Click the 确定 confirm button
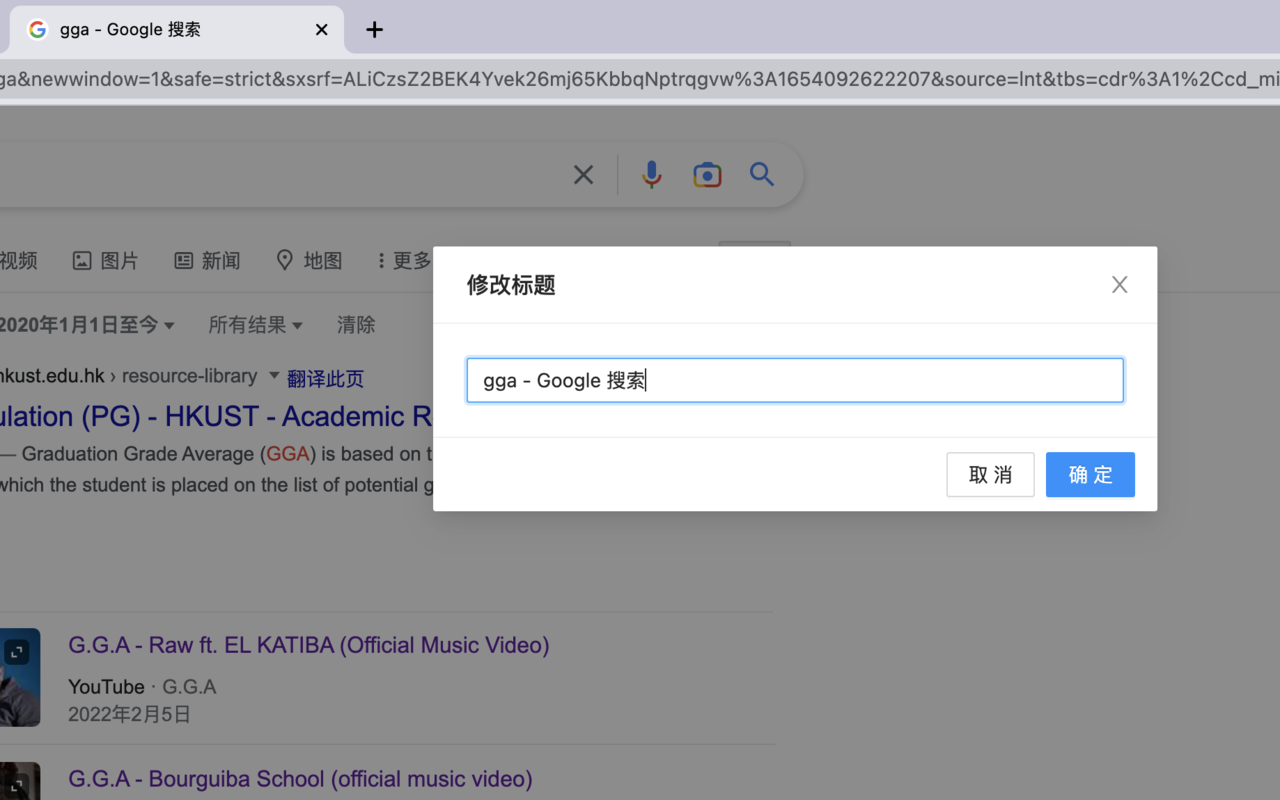Viewport: 1280px width, 800px height. (1090, 474)
